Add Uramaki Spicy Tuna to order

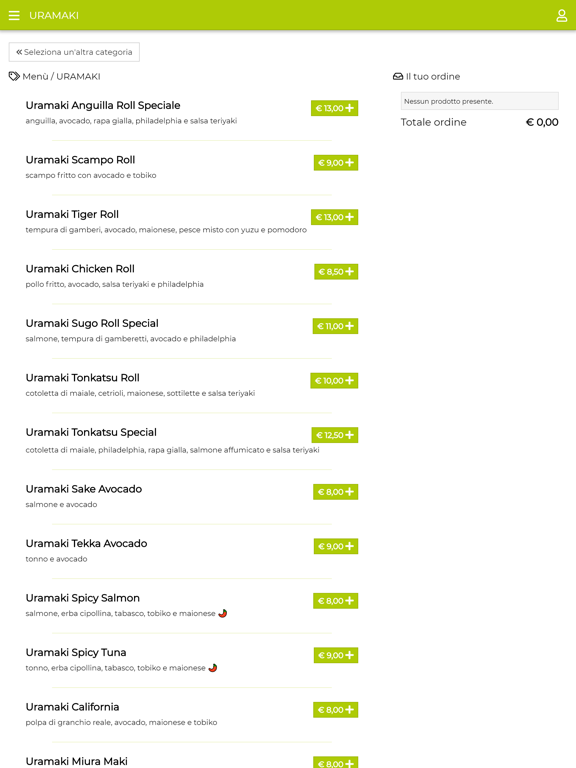[336, 655]
